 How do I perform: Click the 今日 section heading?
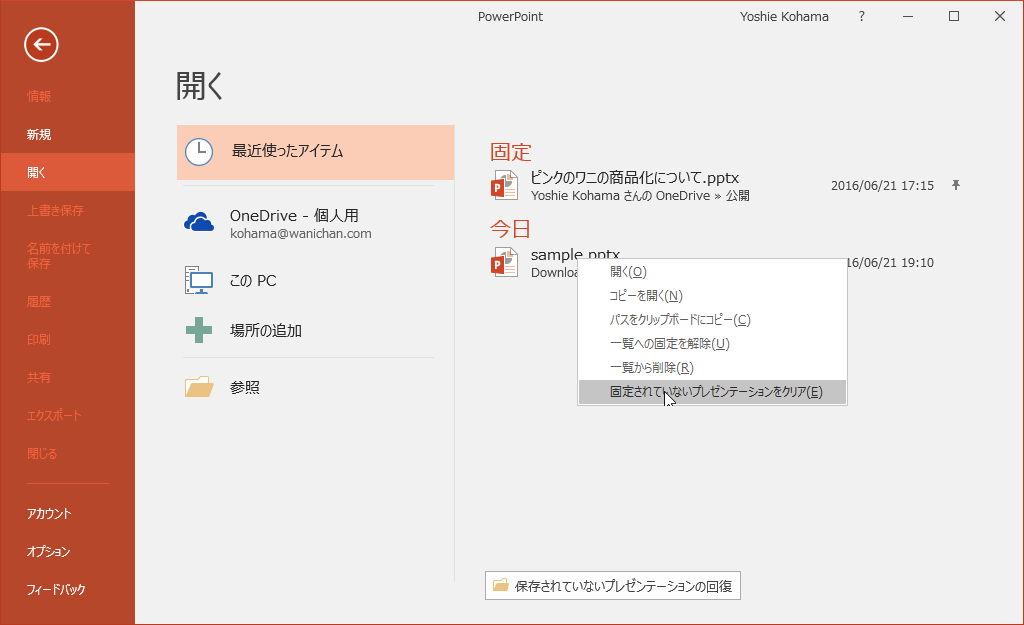tap(510, 229)
